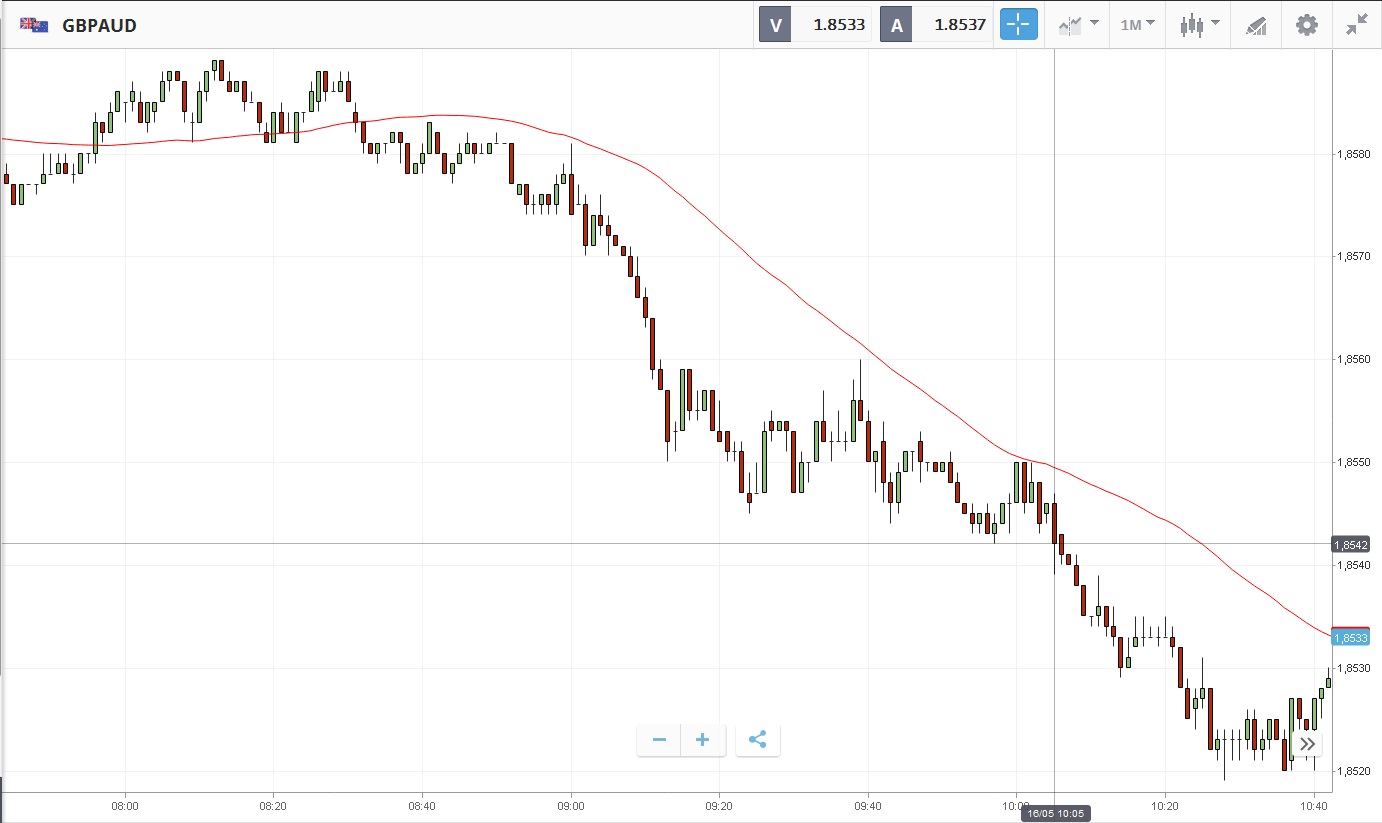1382x823 pixels.
Task: Click the GBPAUD flag icon
Action: 34,25
